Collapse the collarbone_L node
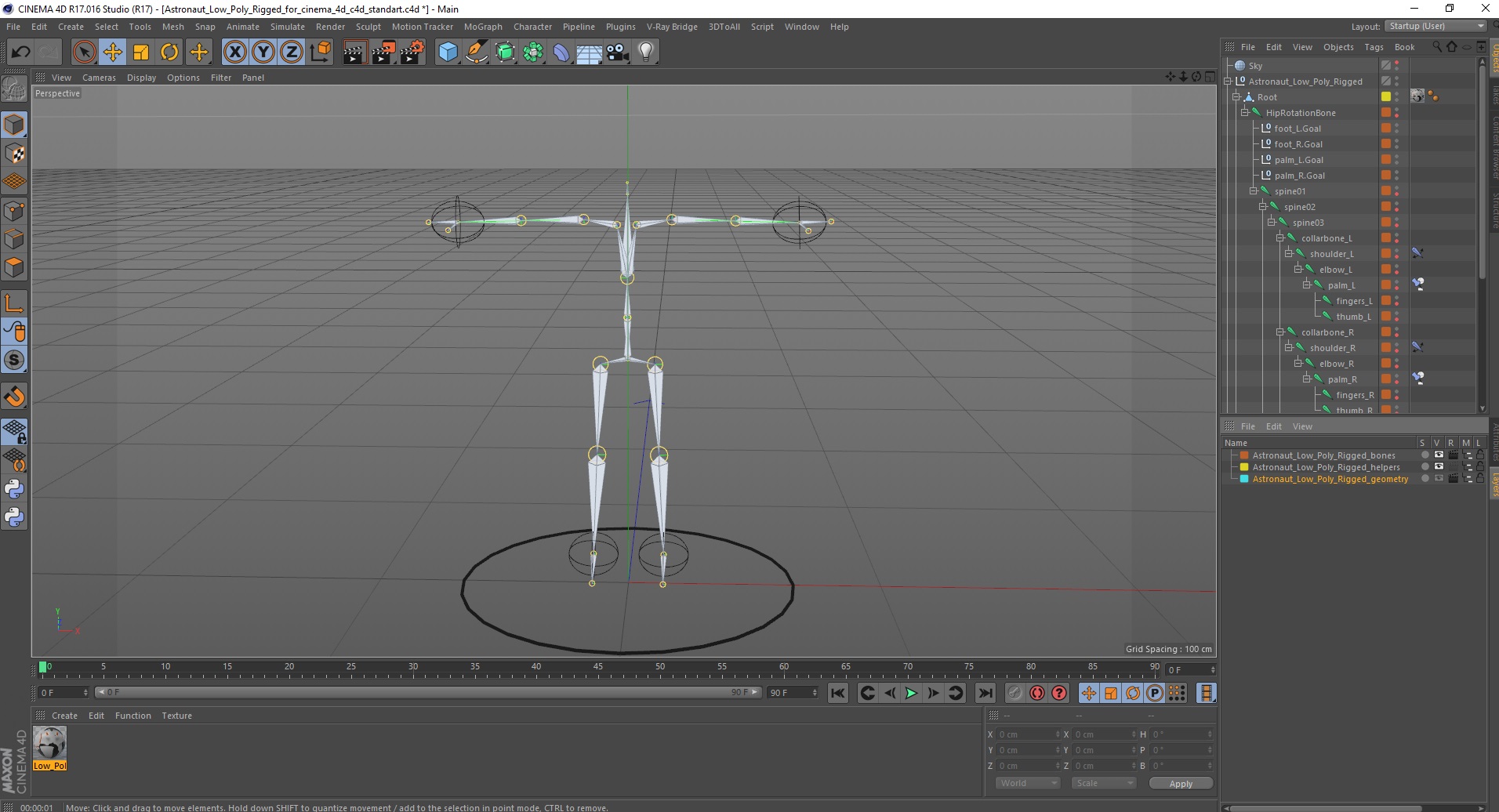1499x812 pixels. [x=1279, y=238]
